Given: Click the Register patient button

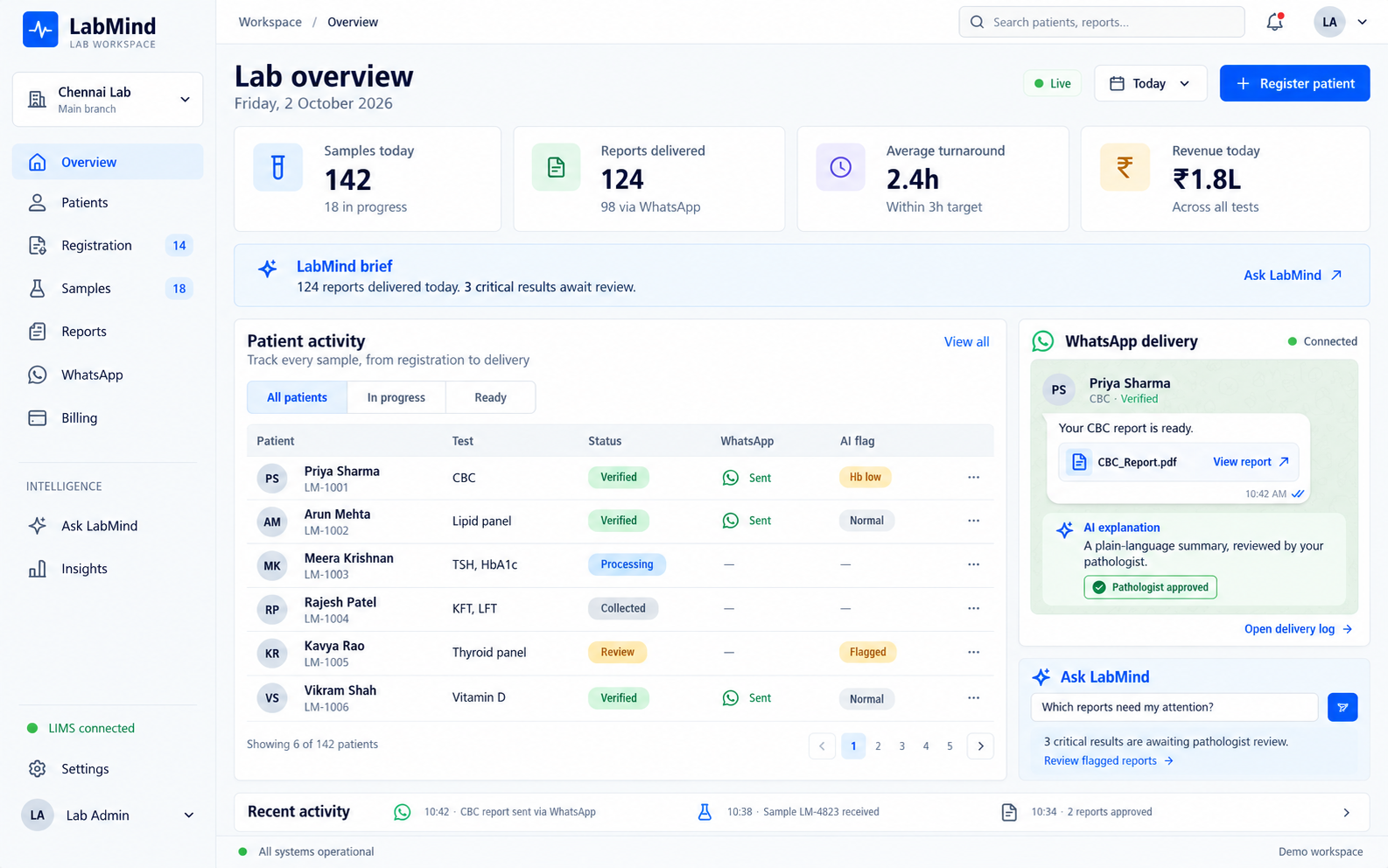Looking at the screenshot, I should point(1294,84).
